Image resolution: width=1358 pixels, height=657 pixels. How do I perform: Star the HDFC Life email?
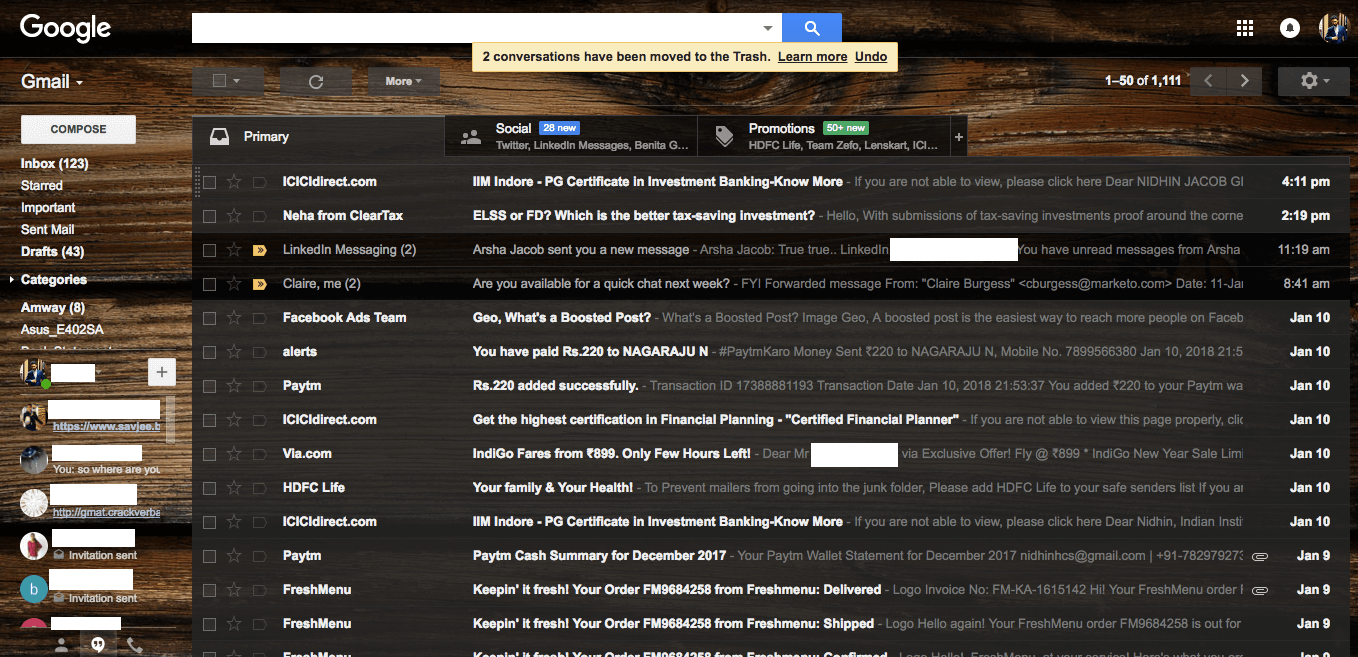(x=234, y=488)
